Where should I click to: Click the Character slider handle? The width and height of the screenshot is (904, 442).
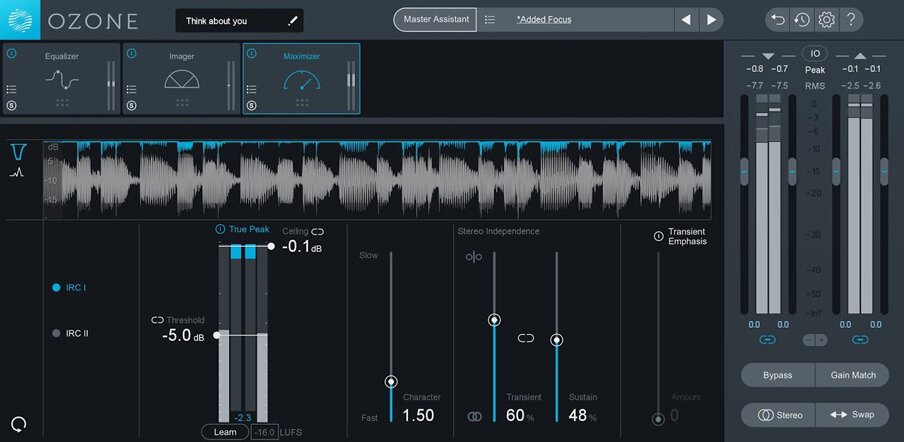(391, 381)
